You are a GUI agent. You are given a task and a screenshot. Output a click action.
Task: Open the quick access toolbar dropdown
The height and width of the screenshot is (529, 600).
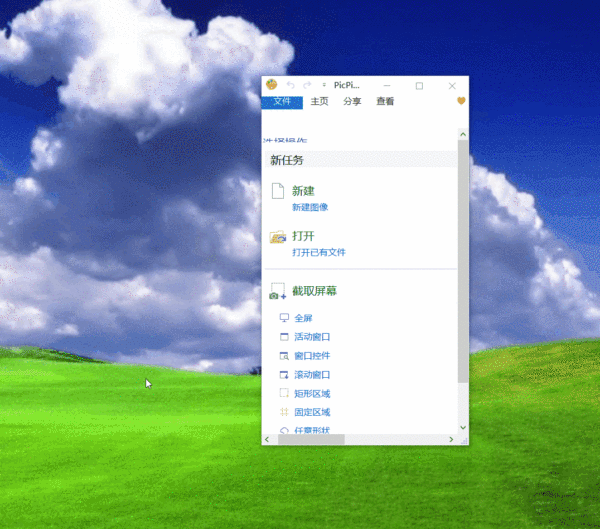click(x=324, y=85)
